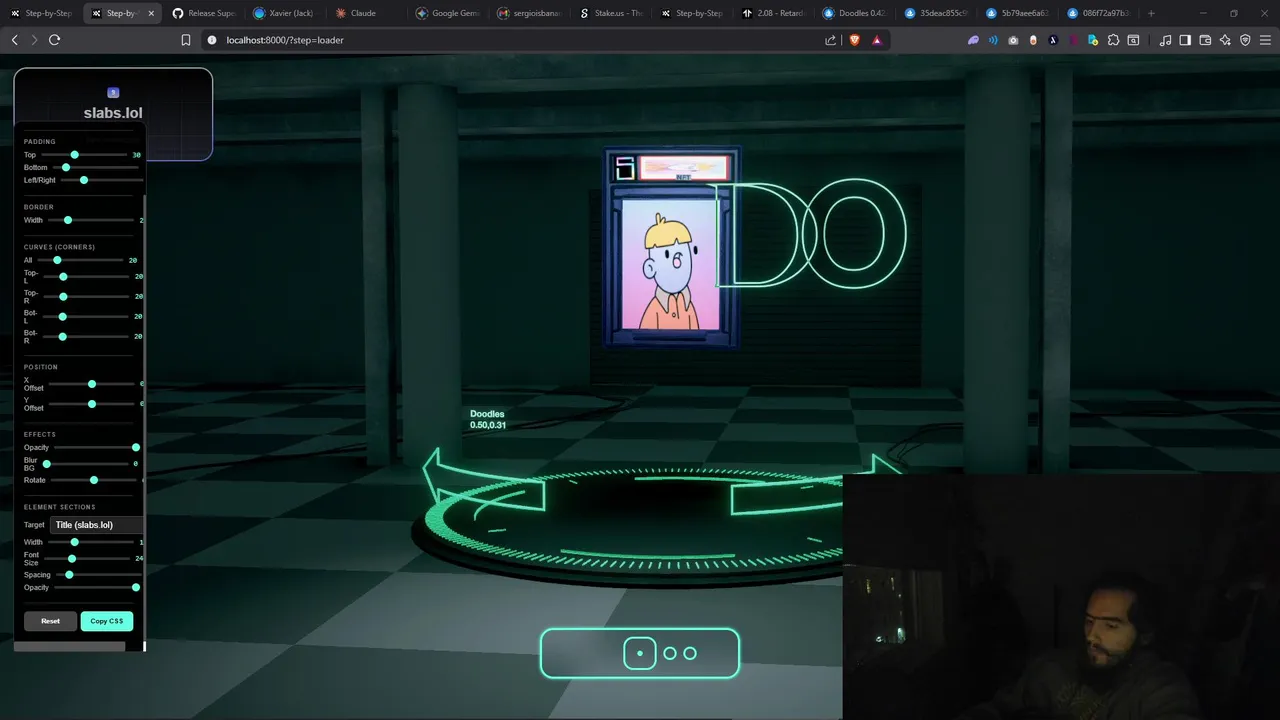Image resolution: width=1280 pixels, height=720 pixels.
Task: Toggle the browser sidebar panel icon
Action: point(1185,40)
